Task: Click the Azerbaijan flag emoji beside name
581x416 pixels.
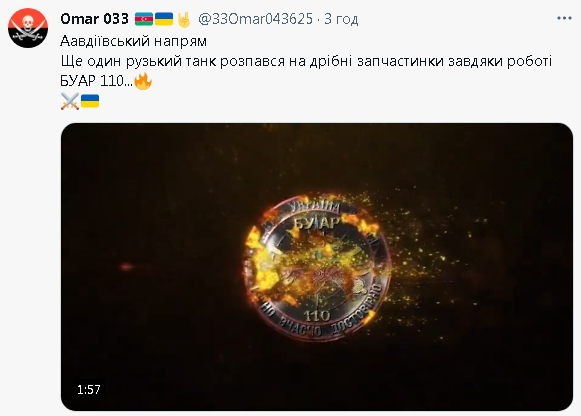Action: [144, 19]
